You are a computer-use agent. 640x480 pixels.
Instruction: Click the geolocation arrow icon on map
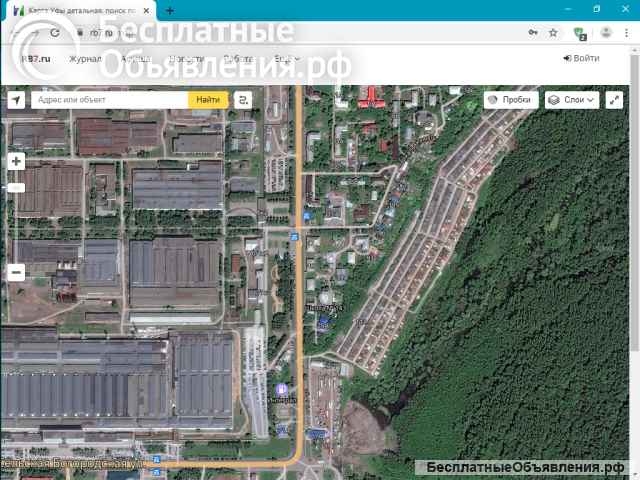(x=15, y=100)
